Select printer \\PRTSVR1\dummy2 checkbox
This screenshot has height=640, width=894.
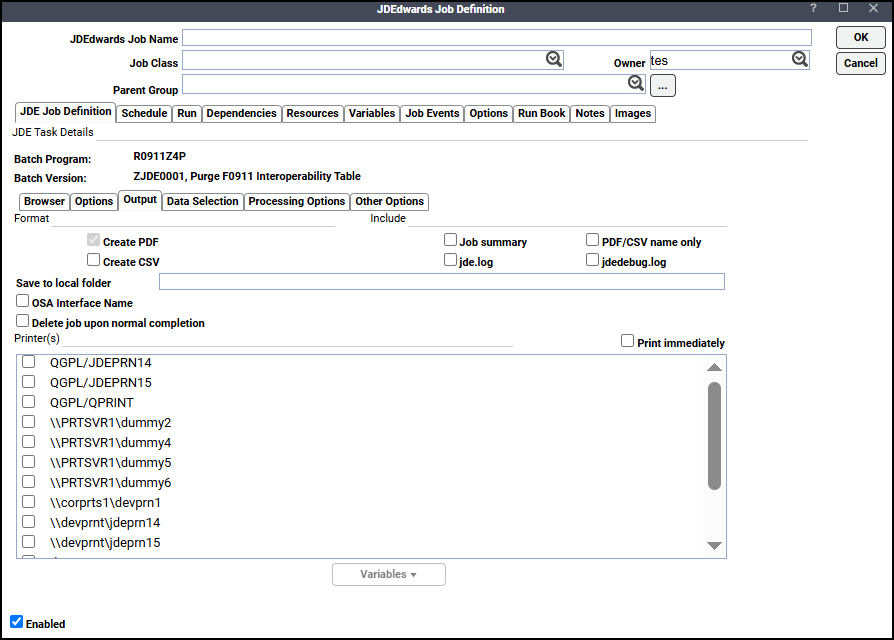pyautogui.click(x=29, y=422)
